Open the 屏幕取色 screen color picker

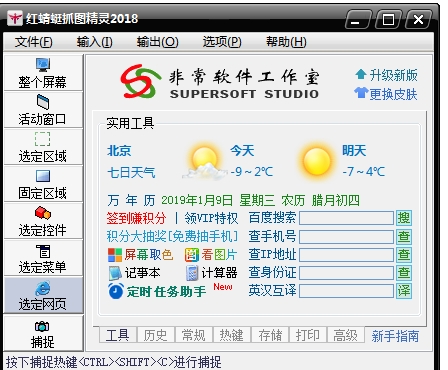[140, 255]
